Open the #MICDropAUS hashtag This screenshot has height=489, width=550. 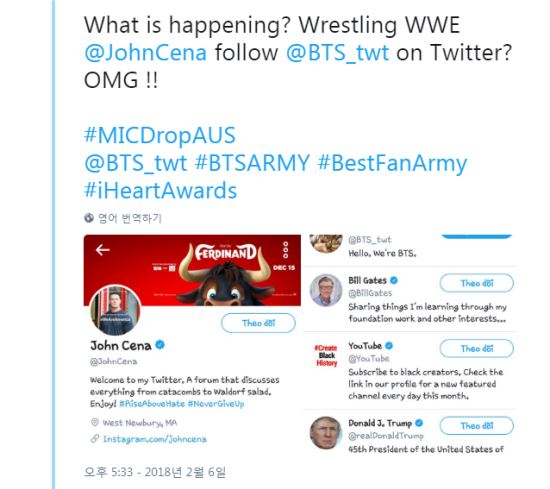click(x=160, y=135)
